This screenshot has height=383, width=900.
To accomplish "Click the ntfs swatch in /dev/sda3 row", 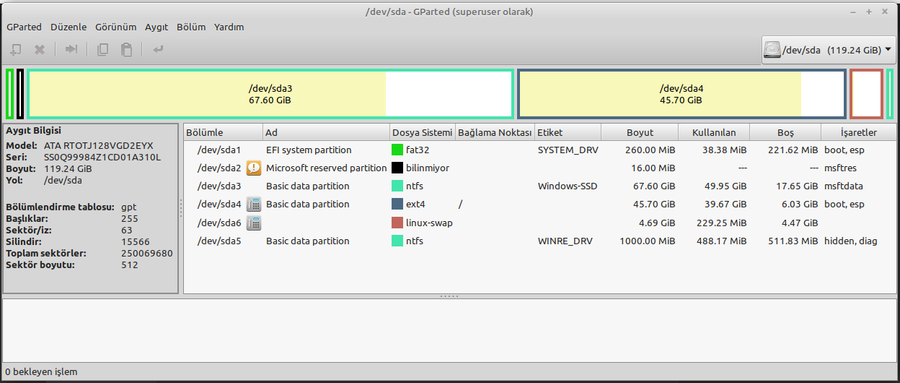I will click(397, 186).
